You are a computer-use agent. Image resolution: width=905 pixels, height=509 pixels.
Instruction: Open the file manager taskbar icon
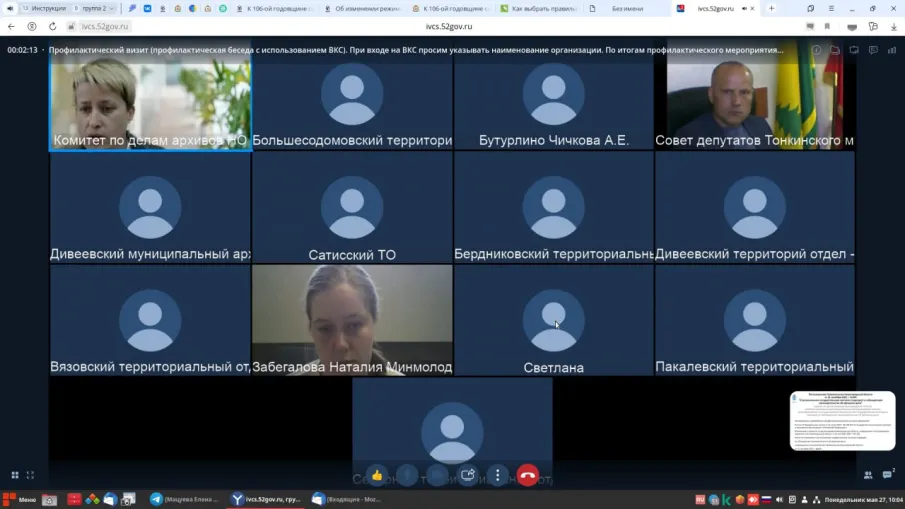[x=49, y=500]
